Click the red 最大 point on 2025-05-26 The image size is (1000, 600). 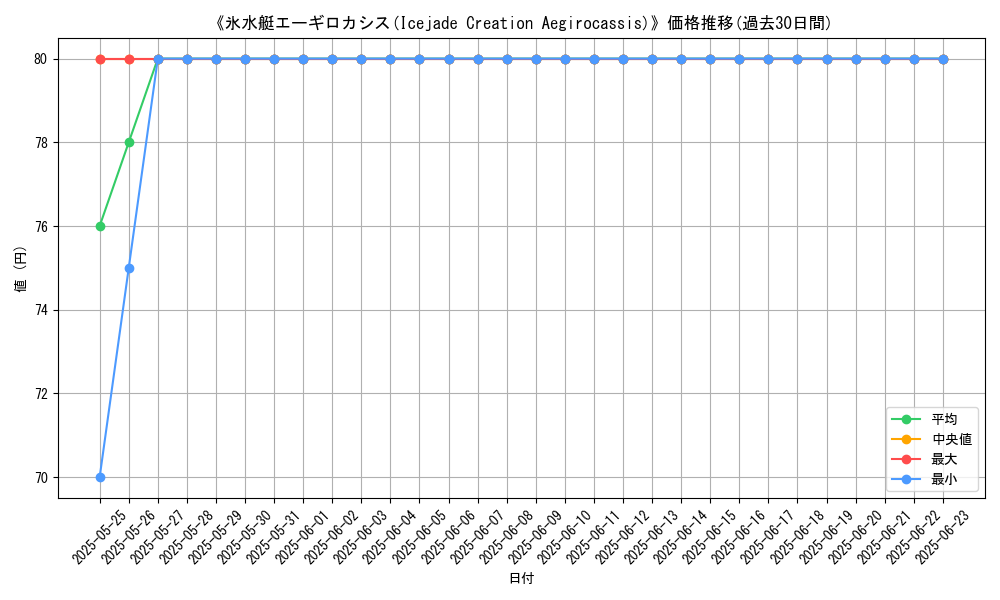[129, 59]
